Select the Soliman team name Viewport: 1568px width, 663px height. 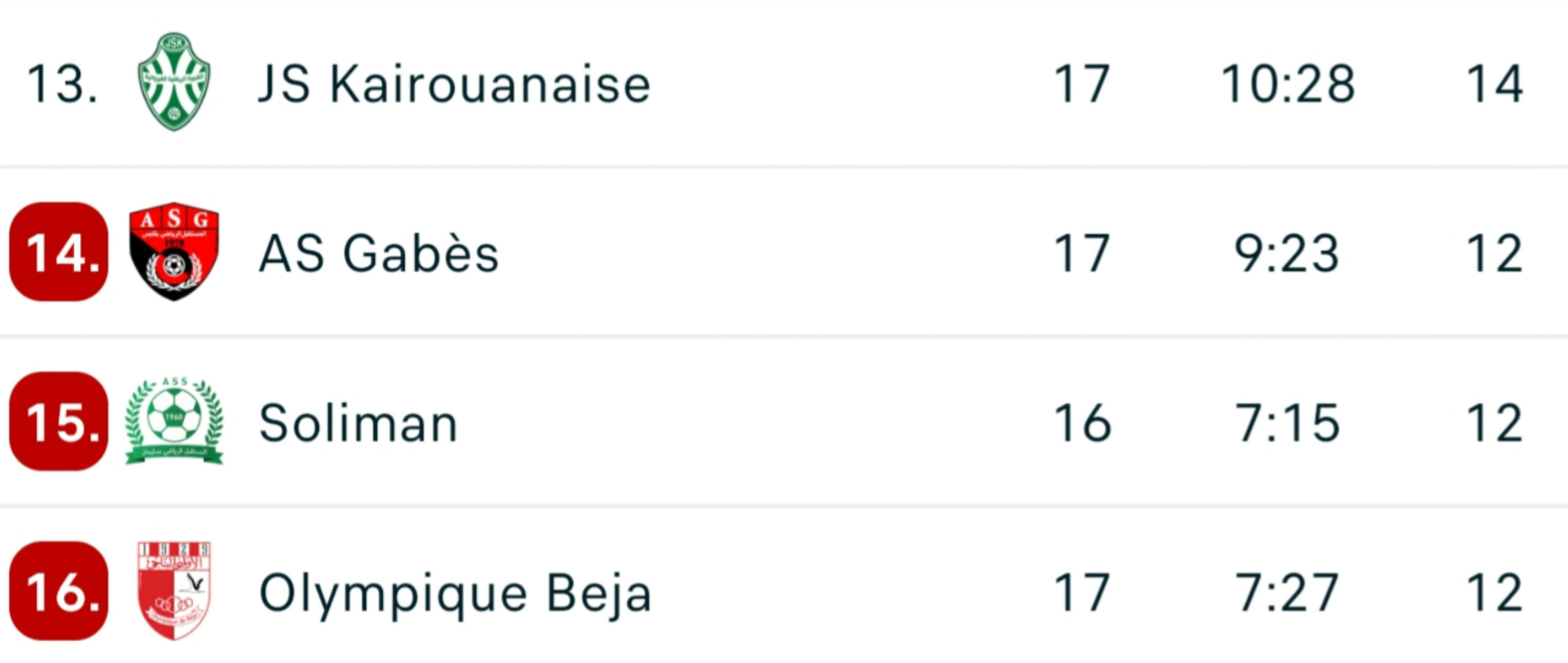358,423
